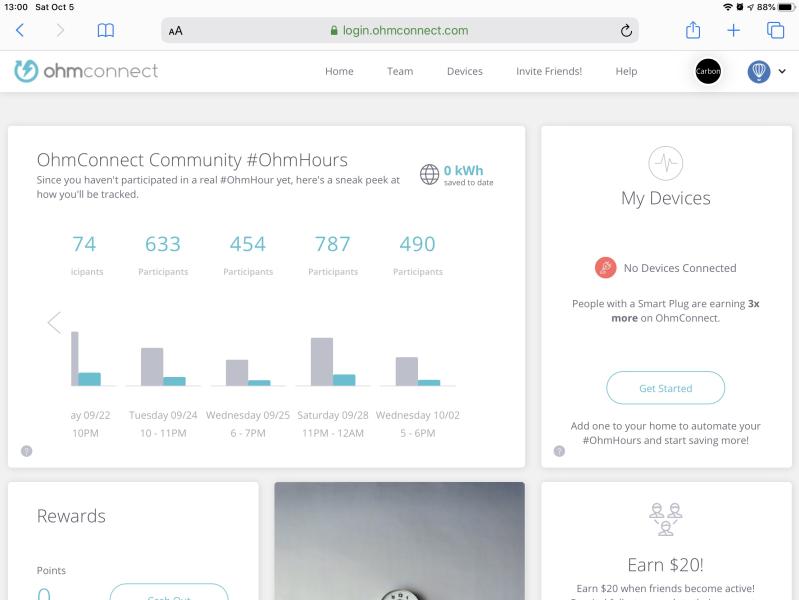Click the Earn $20! friends icon
The width and height of the screenshot is (799, 600).
coord(665,519)
